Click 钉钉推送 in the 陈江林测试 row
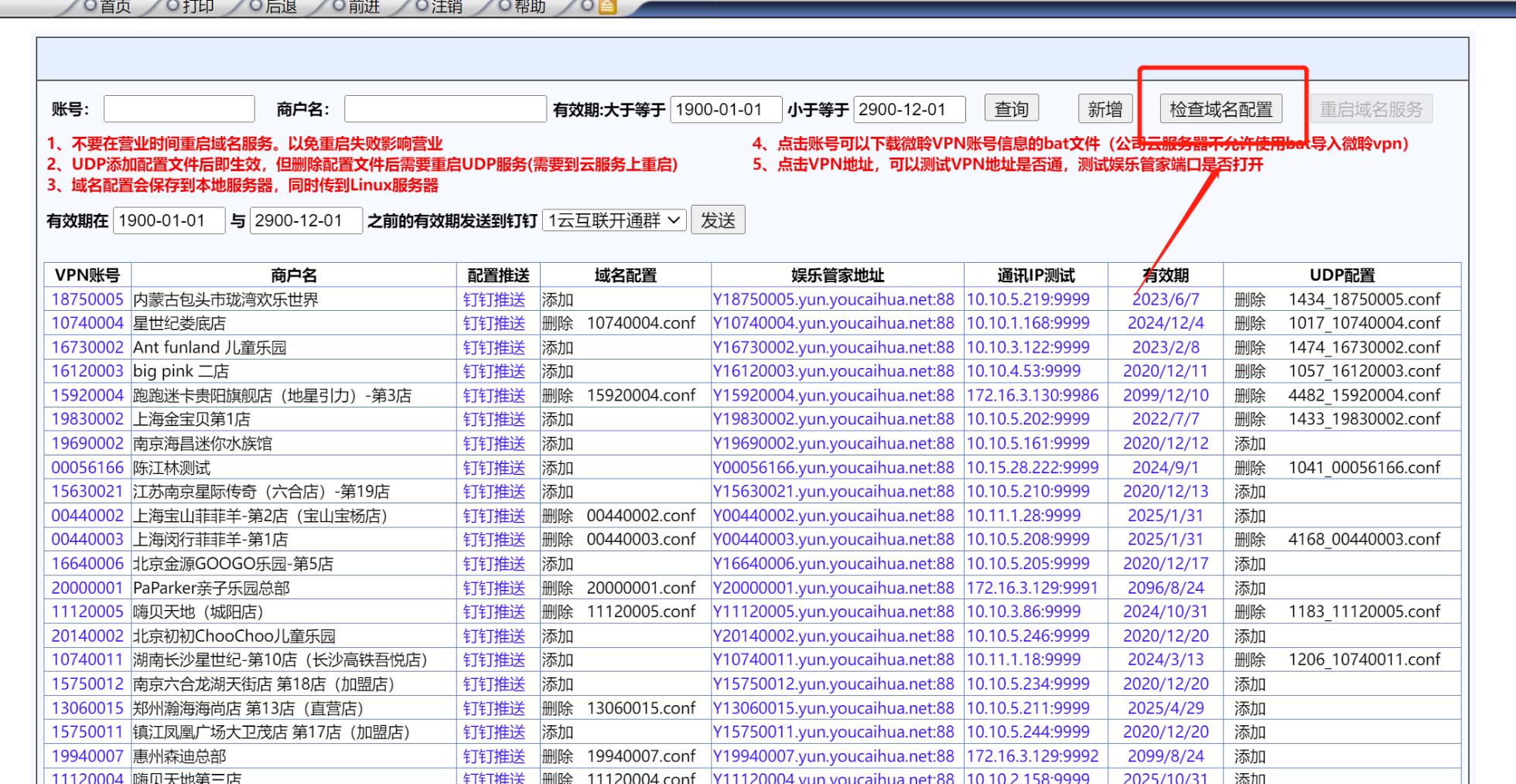Viewport: 1516px width, 784px height. [x=494, y=467]
